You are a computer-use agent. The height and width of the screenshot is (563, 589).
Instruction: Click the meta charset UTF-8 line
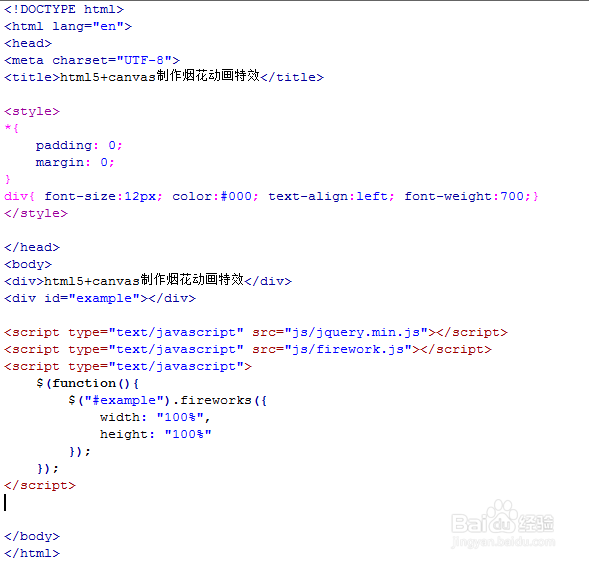[92, 60]
